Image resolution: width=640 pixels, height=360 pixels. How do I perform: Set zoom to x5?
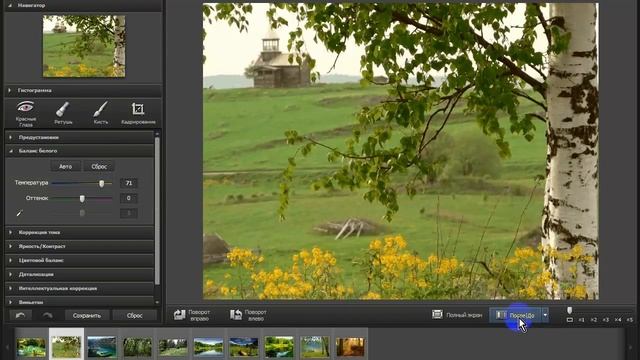click(630, 320)
